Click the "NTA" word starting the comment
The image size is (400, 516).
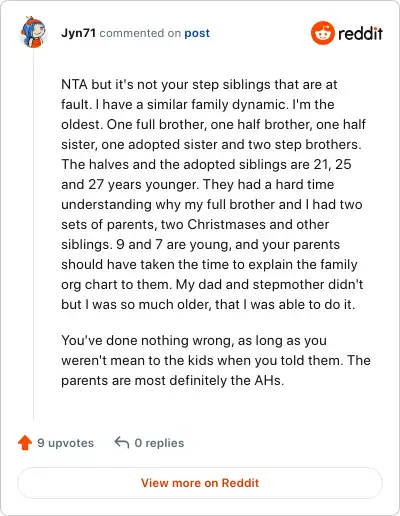pos(74,84)
